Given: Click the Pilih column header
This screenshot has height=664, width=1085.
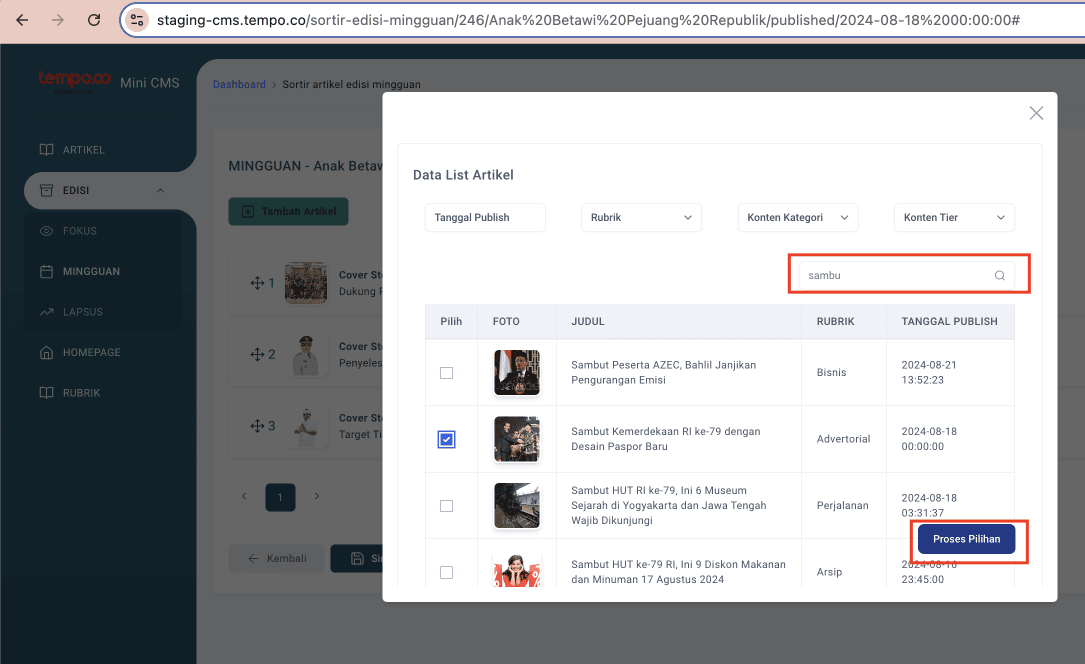Looking at the screenshot, I should click(451, 322).
